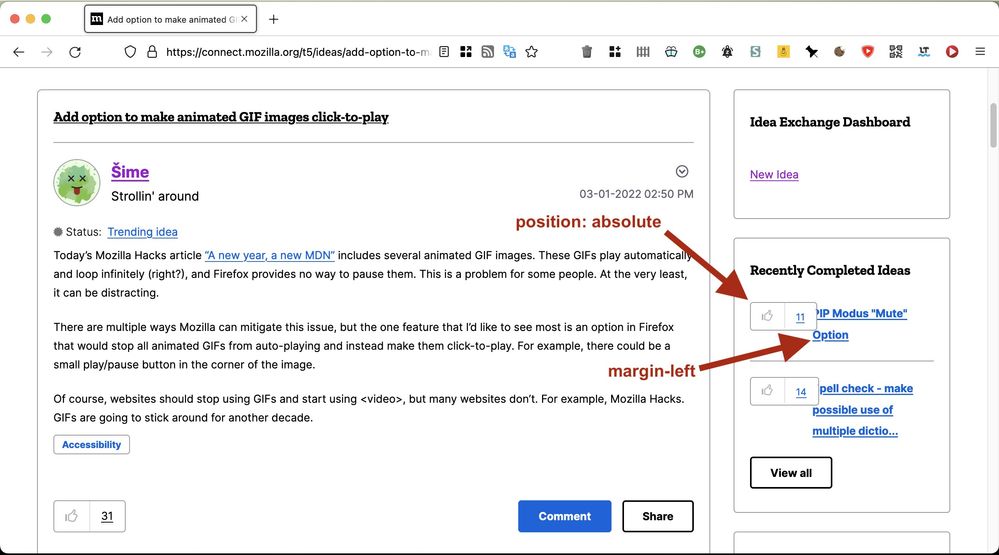View the 11 kudos count

(x=800, y=317)
